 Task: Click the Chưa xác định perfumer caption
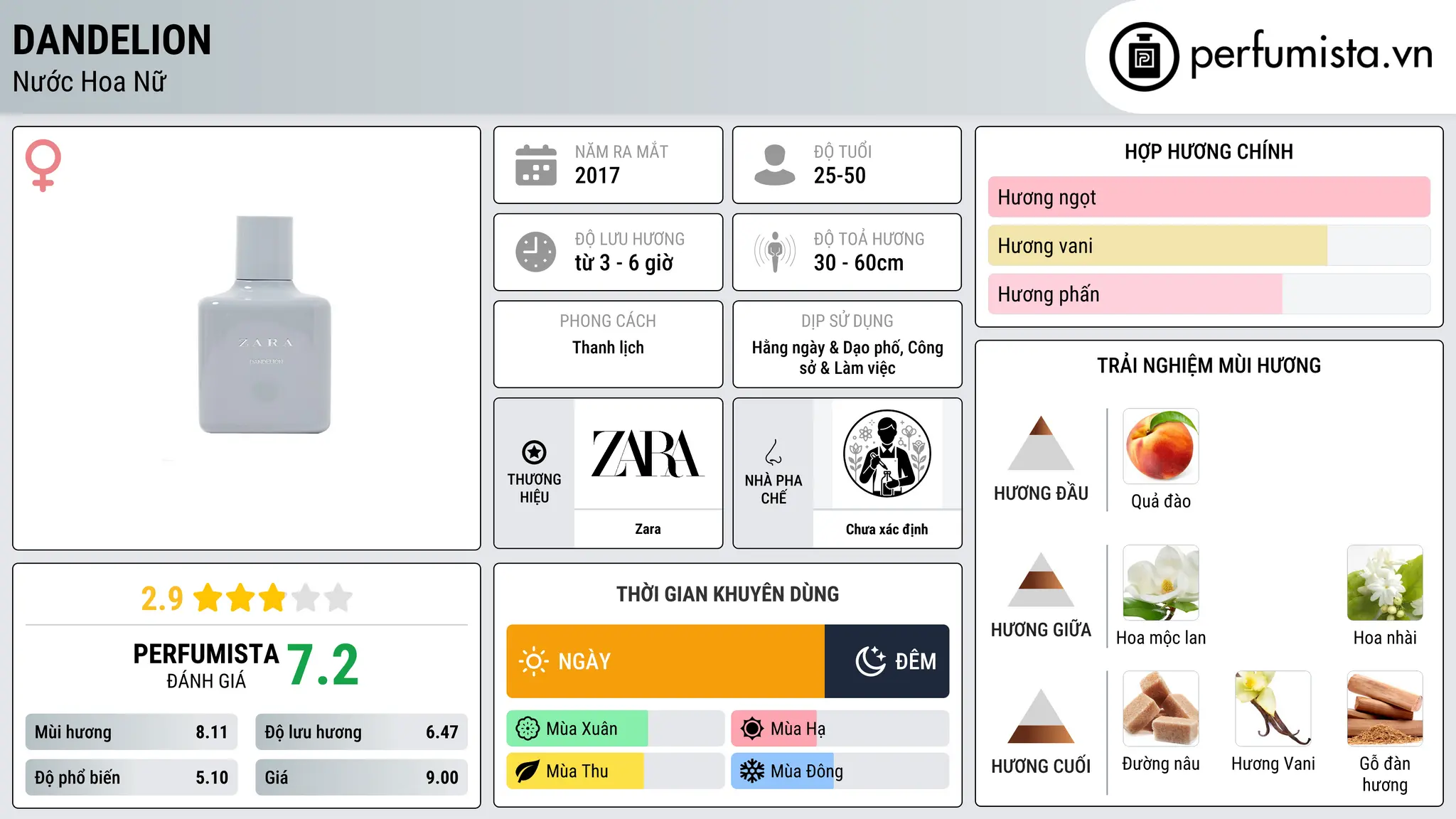[887, 529]
